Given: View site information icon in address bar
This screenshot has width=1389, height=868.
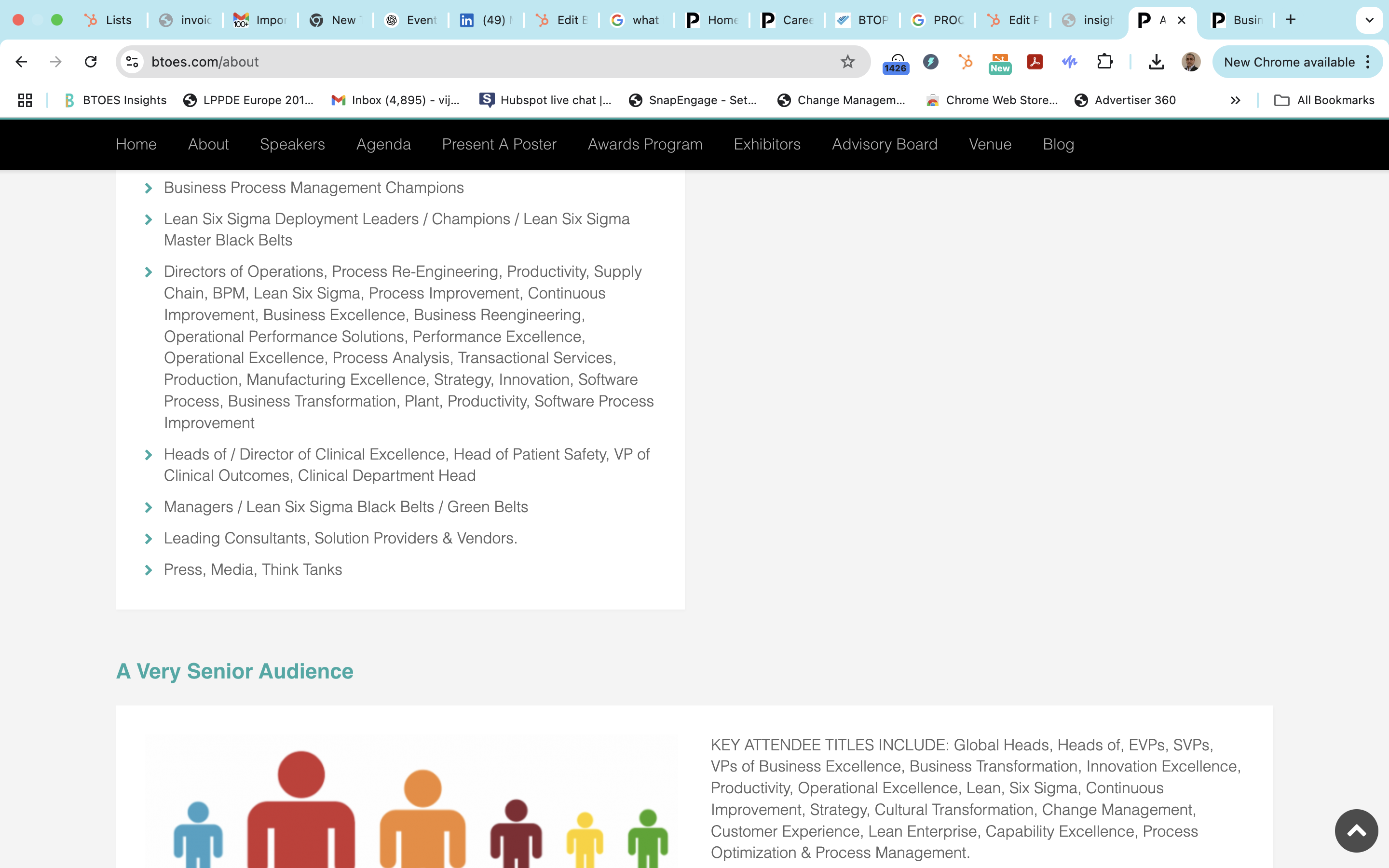Looking at the screenshot, I should (x=133, y=61).
